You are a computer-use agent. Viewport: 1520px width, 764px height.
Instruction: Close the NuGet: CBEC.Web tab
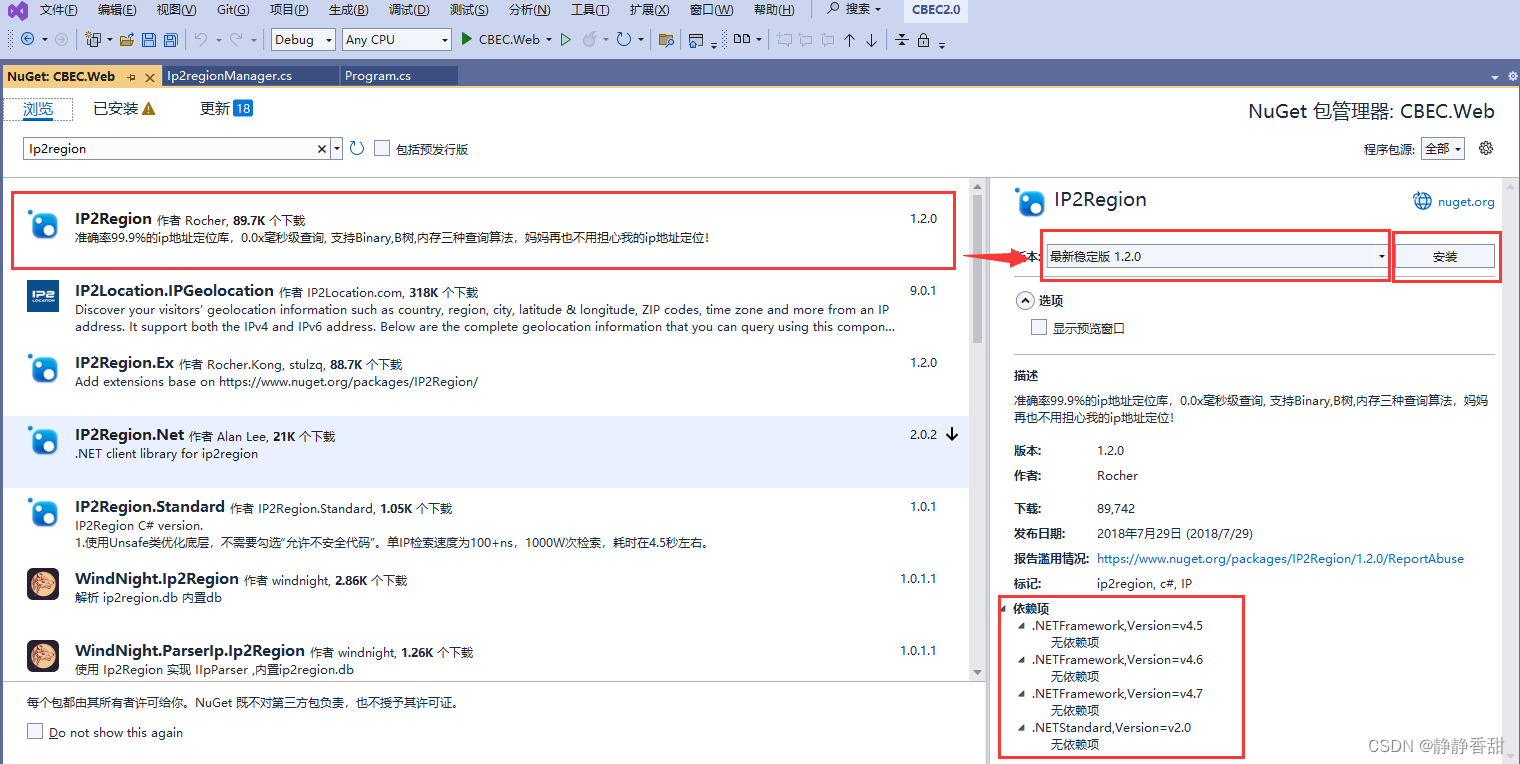click(150, 77)
